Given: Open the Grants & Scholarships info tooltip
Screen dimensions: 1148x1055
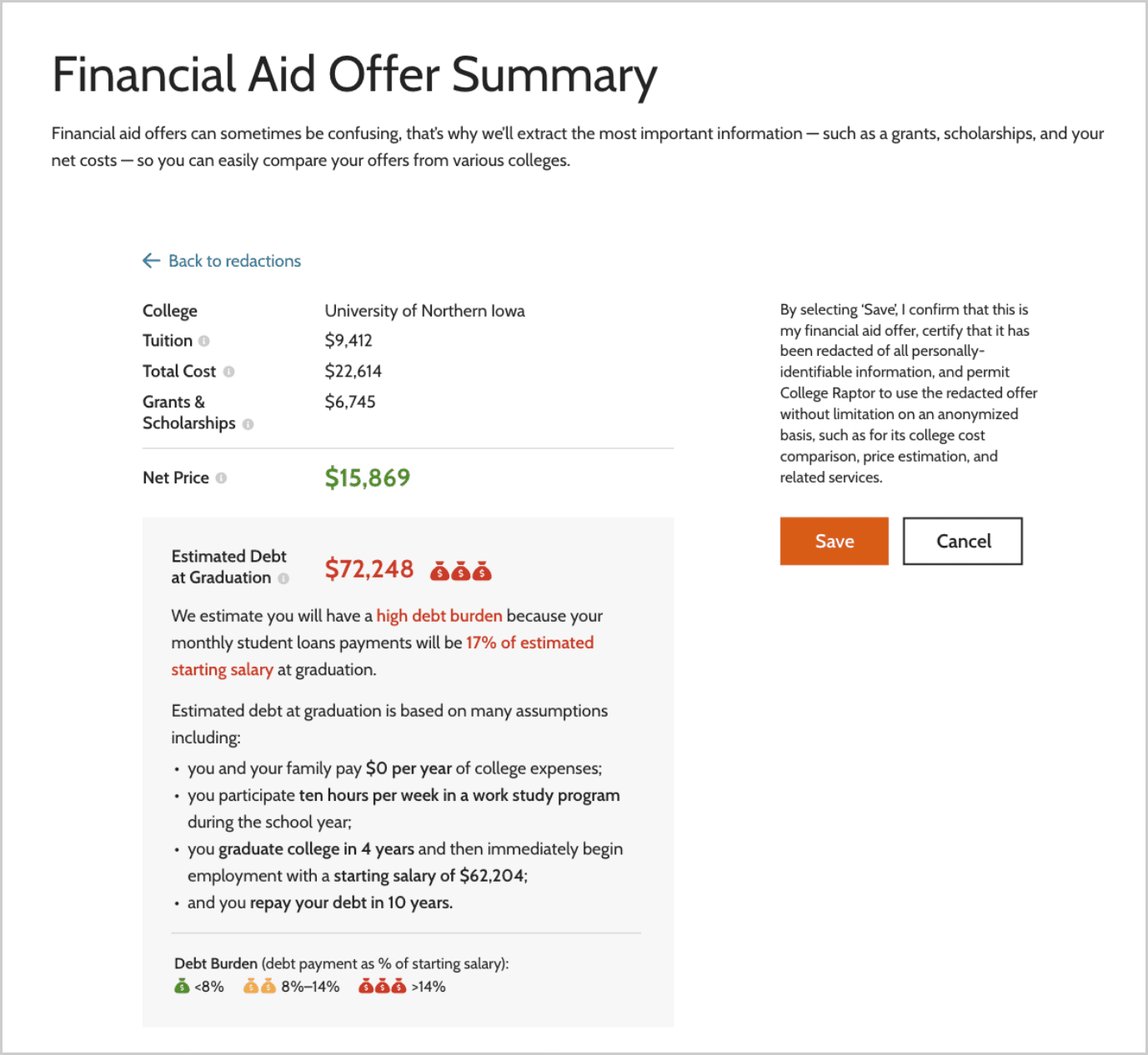Looking at the screenshot, I should [251, 424].
